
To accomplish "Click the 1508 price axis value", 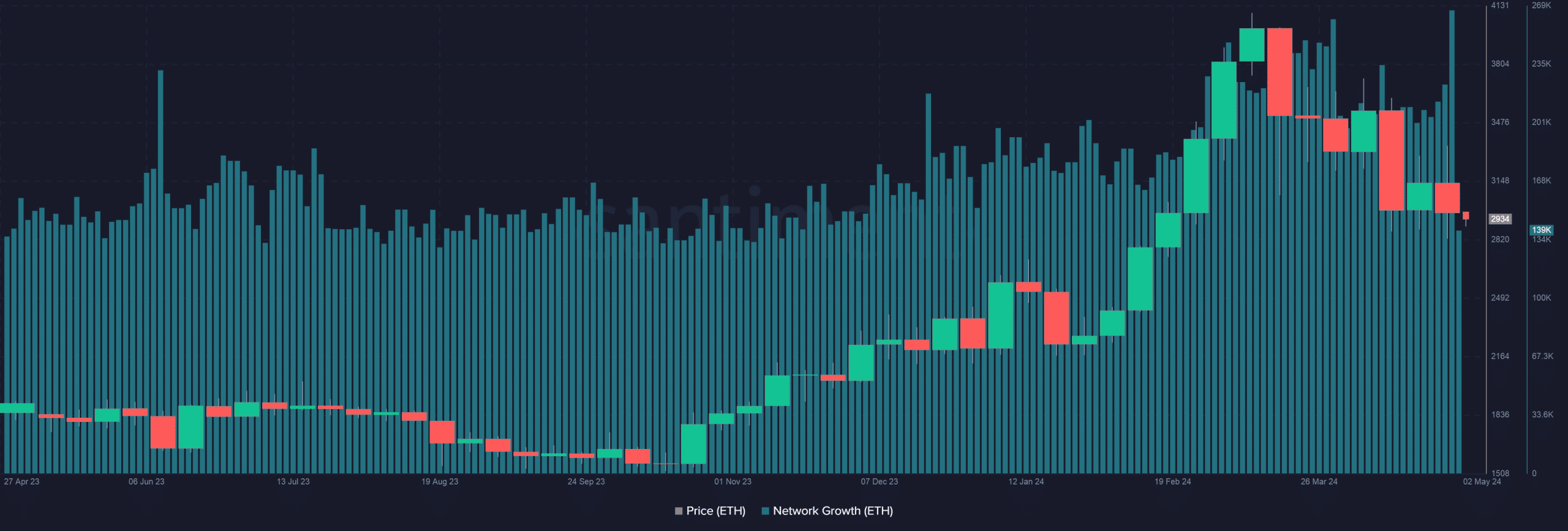I will pos(1500,473).
